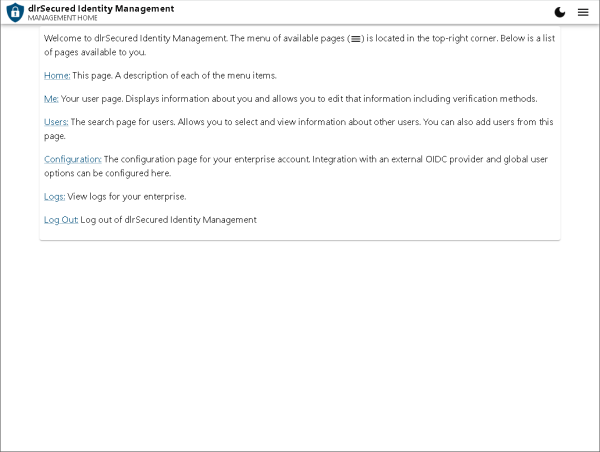Click the shield lock logo icon

(x=15, y=12)
